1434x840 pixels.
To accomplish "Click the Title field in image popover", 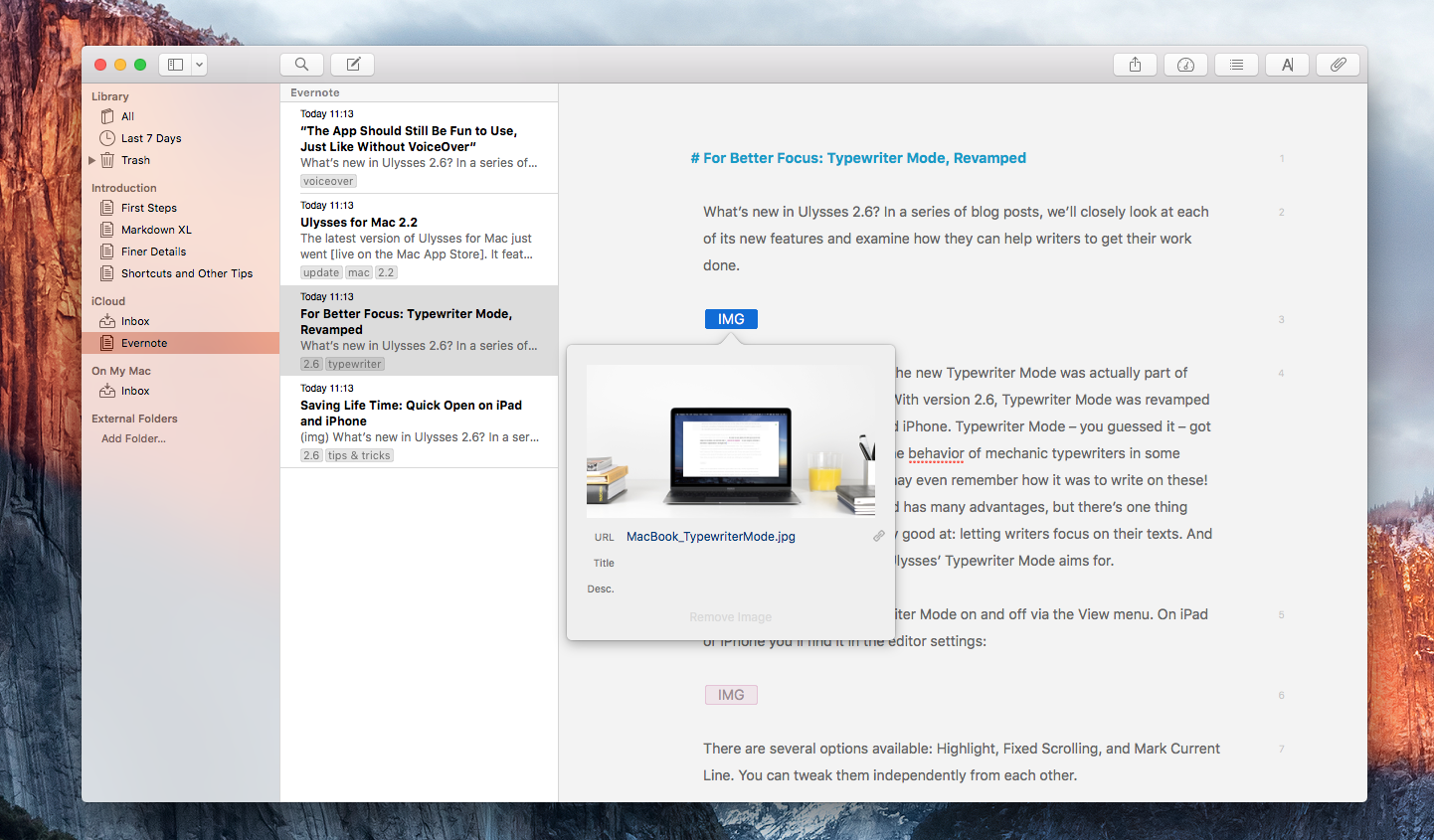I will 741,563.
